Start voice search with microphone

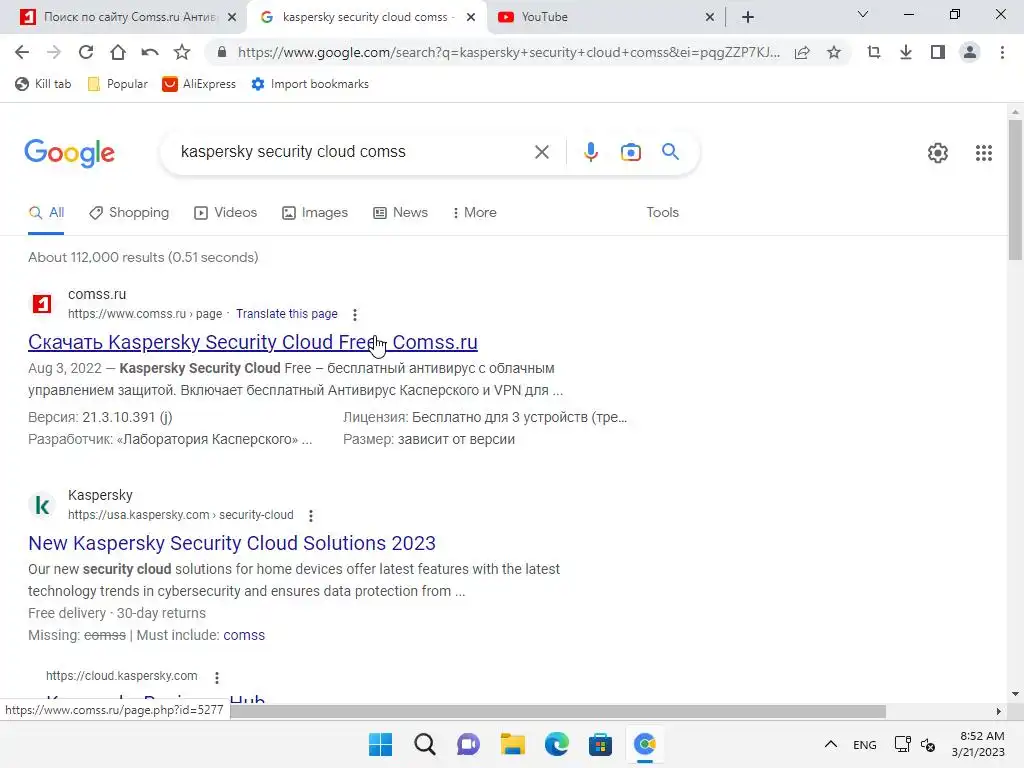(x=590, y=152)
